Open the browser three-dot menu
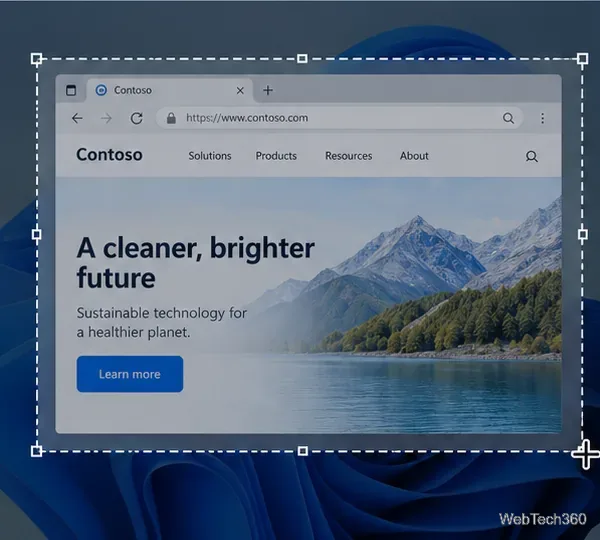Screen dimensions: 600x540 (542, 118)
